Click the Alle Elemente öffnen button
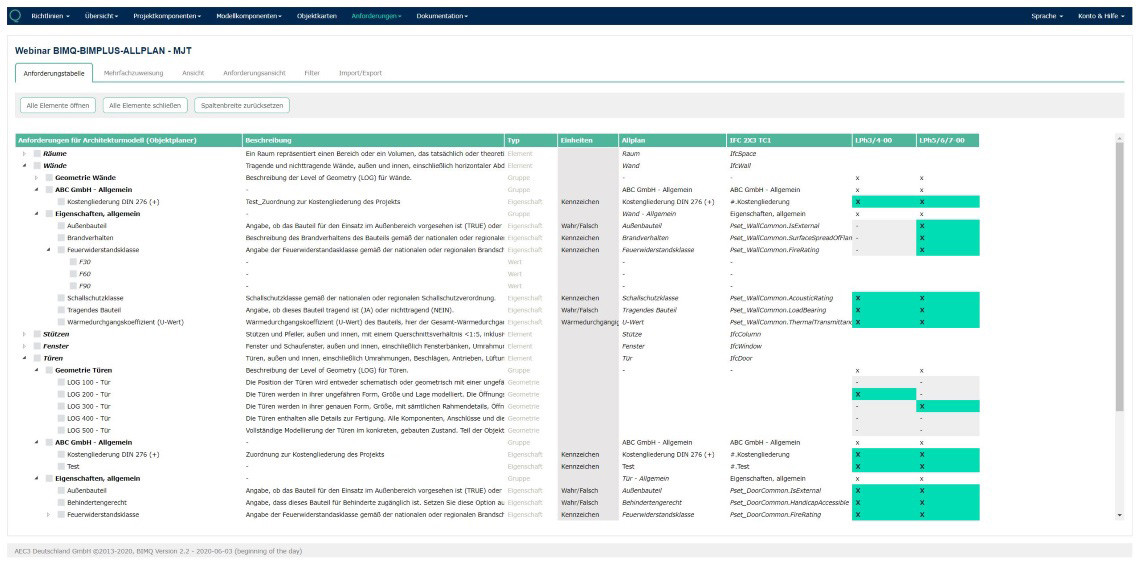Image resolution: width=1140 pixels, height=561 pixels. coord(58,105)
